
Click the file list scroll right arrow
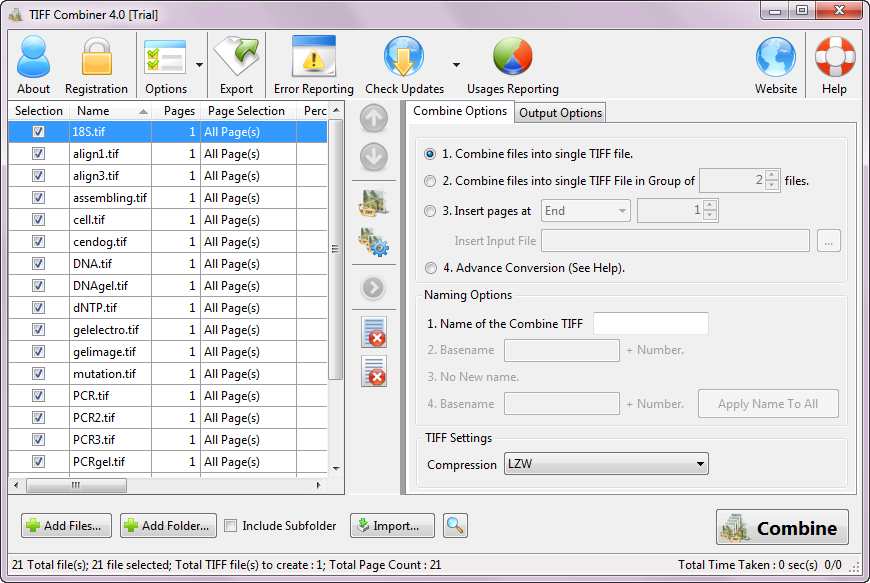tap(318, 485)
